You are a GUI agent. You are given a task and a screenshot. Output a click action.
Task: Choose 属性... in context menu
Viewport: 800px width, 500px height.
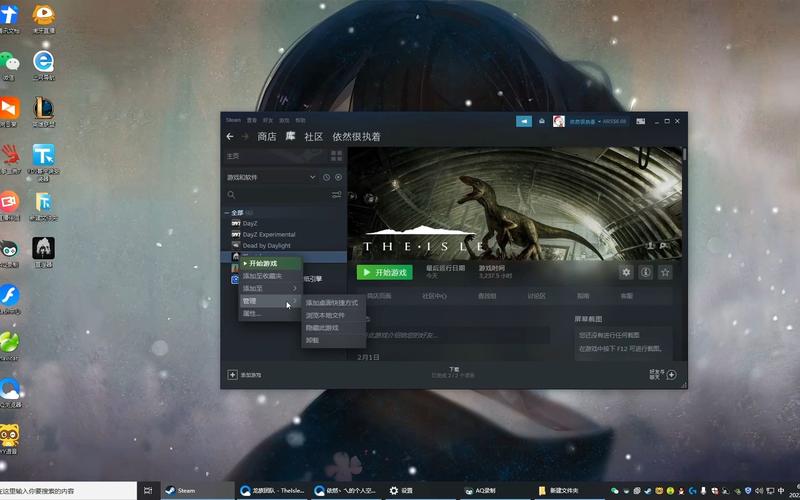(270, 313)
